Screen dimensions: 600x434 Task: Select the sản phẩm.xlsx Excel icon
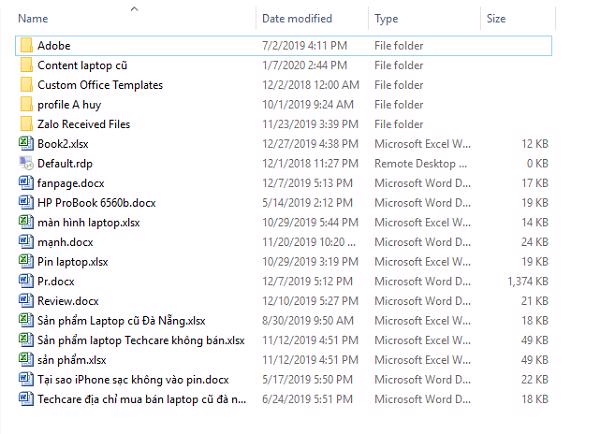tap(26, 359)
